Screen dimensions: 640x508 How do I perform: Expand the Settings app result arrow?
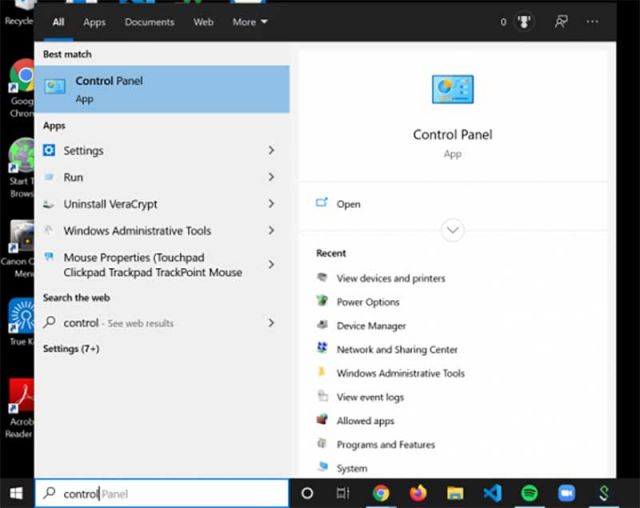tap(271, 151)
